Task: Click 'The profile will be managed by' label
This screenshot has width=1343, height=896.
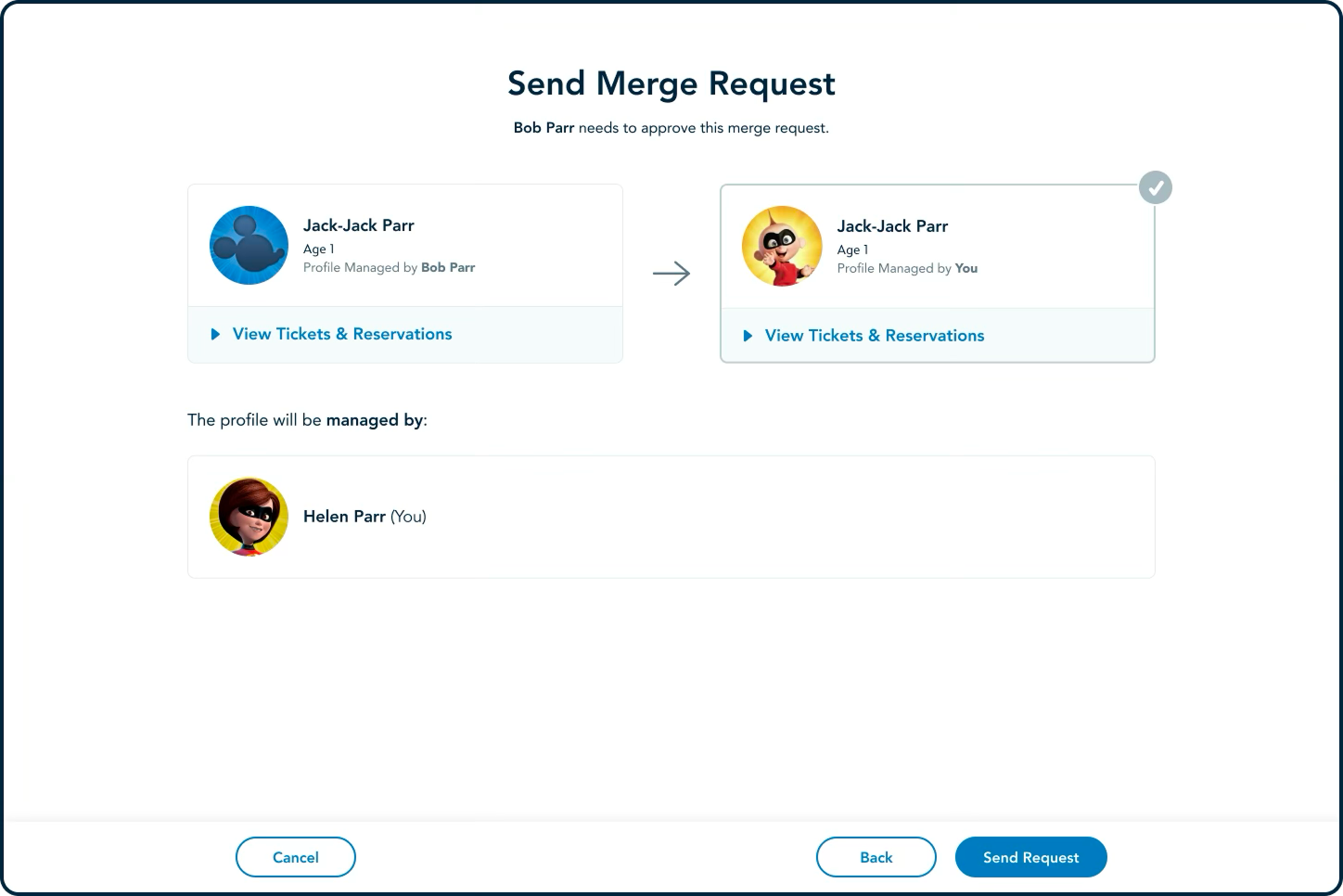Action: (307, 420)
